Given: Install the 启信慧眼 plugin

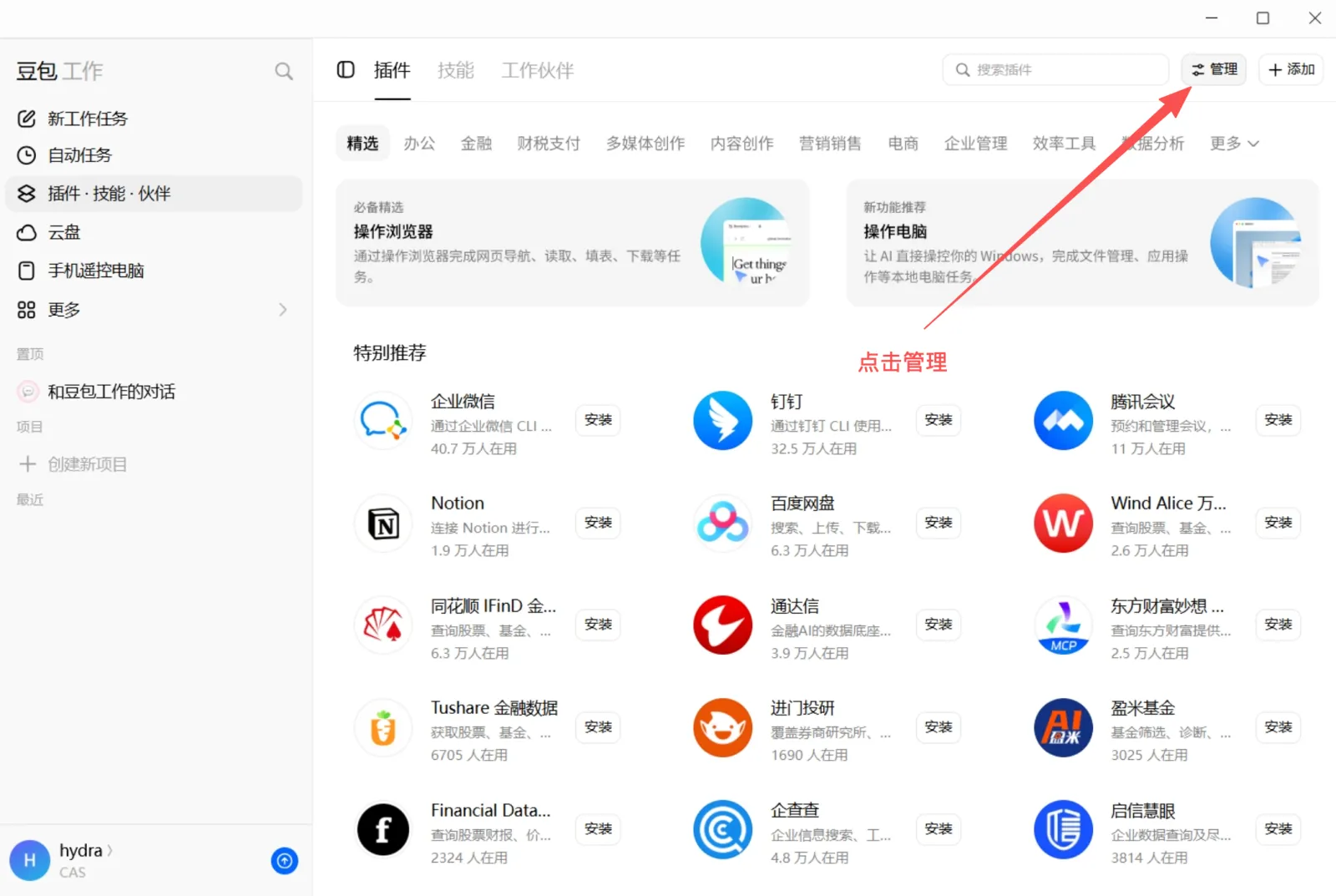Looking at the screenshot, I should point(1278,829).
